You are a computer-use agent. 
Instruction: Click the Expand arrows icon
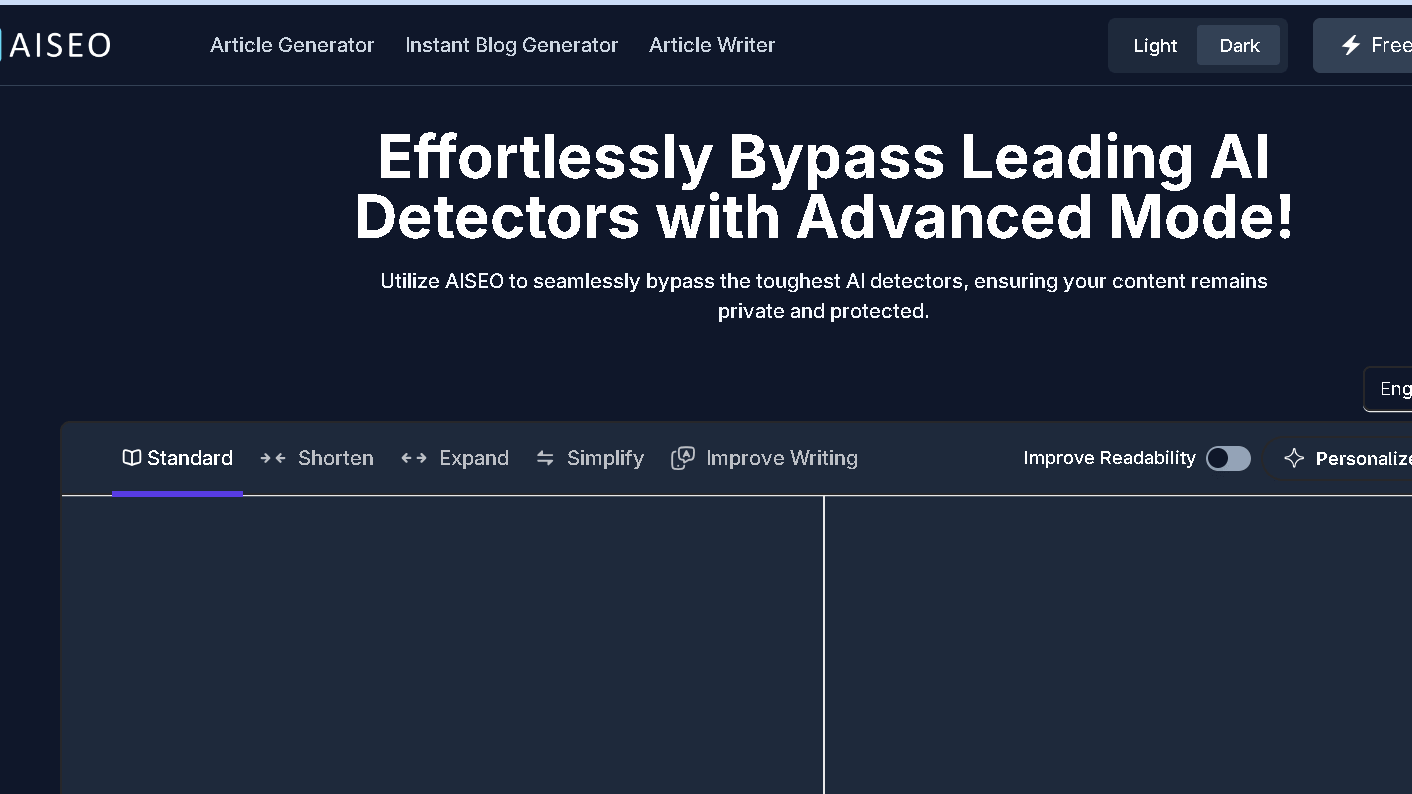[x=414, y=458]
